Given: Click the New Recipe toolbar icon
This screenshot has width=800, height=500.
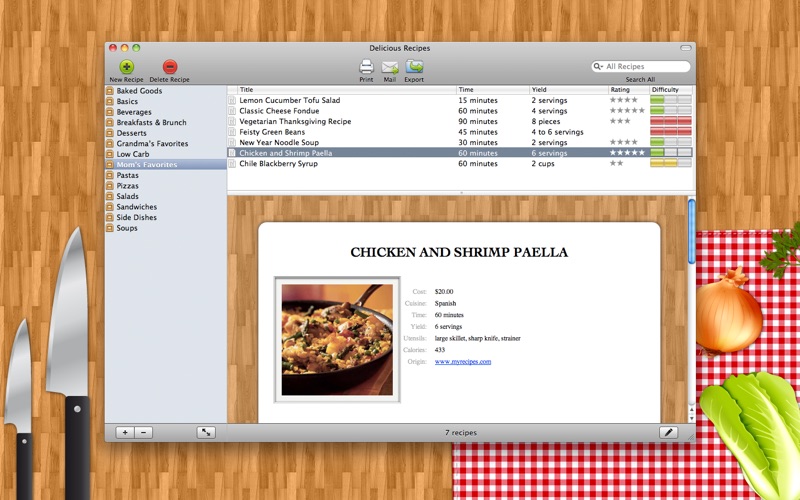Looking at the screenshot, I should tap(126, 67).
